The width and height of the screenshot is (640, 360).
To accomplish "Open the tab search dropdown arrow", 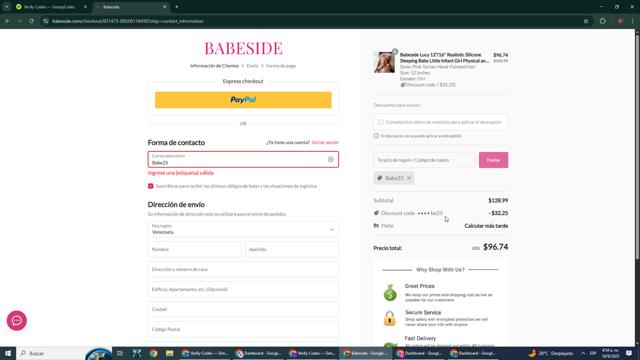I will coord(7,7).
